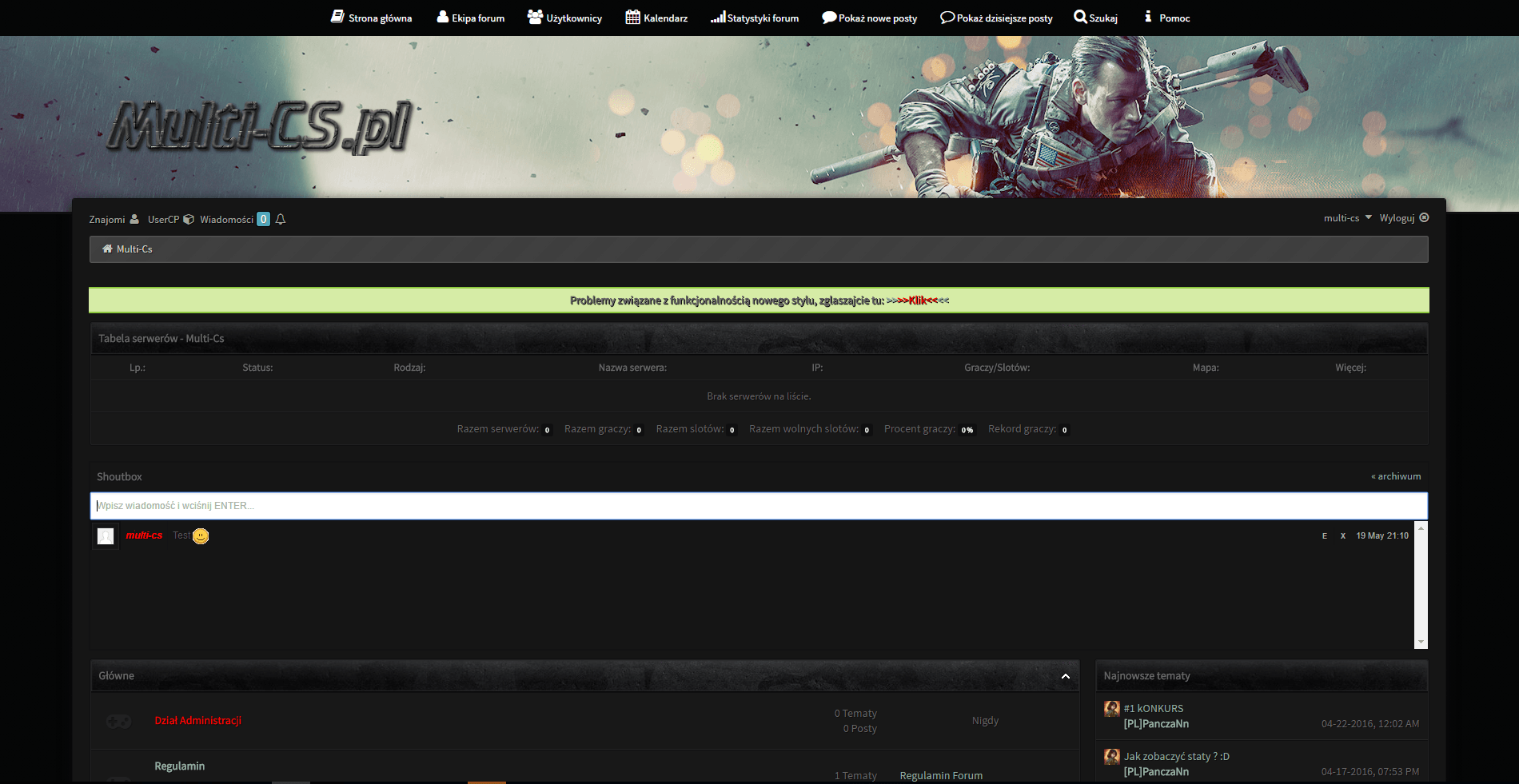Viewport: 1519px width, 784px height.
Task: Click the Wyloguj circle icon
Action: (1424, 217)
